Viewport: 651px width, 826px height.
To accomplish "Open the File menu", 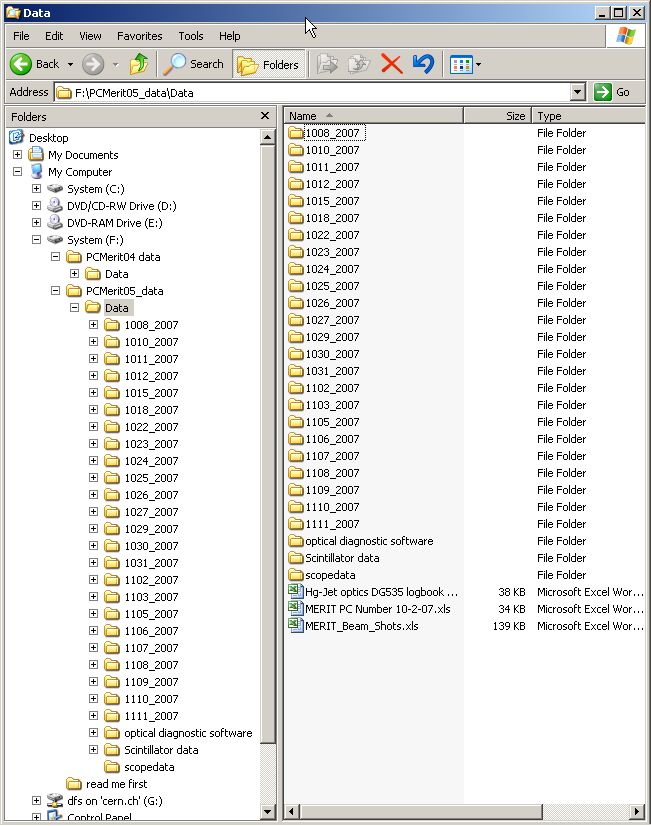I will click(21, 36).
